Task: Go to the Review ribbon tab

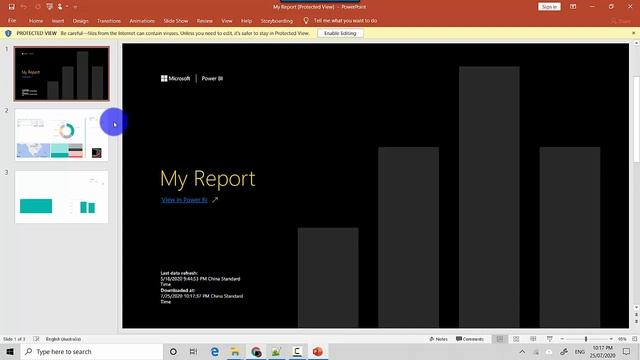Action: (x=204, y=20)
